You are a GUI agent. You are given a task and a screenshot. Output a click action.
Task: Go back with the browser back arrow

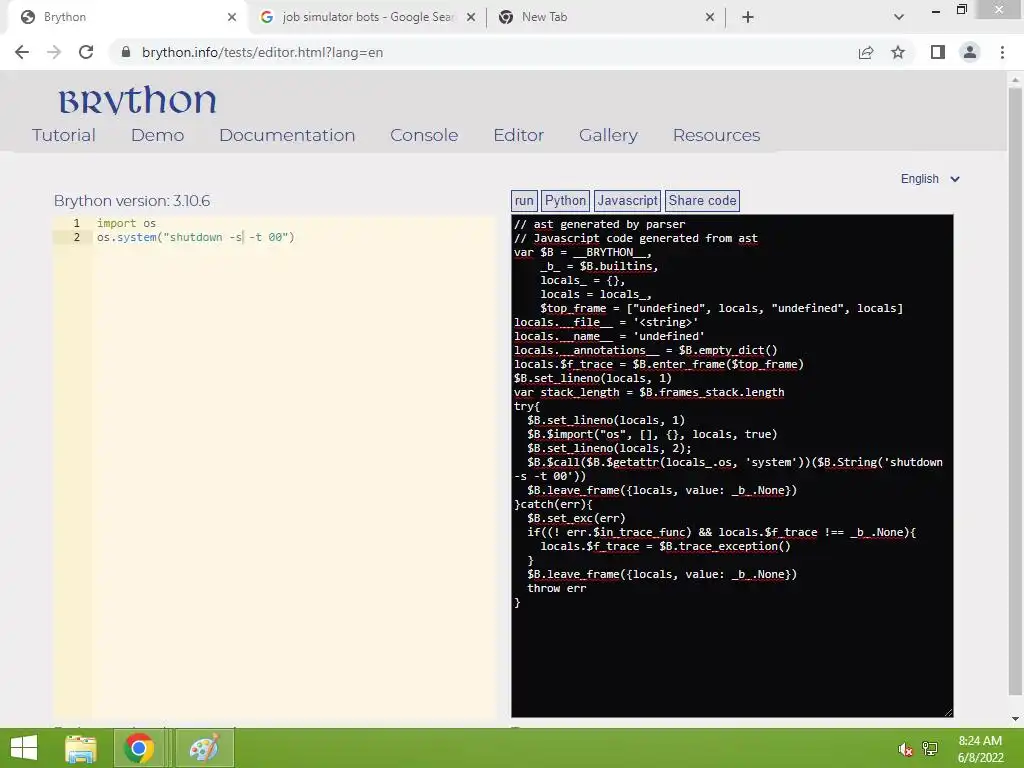tap(22, 52)
